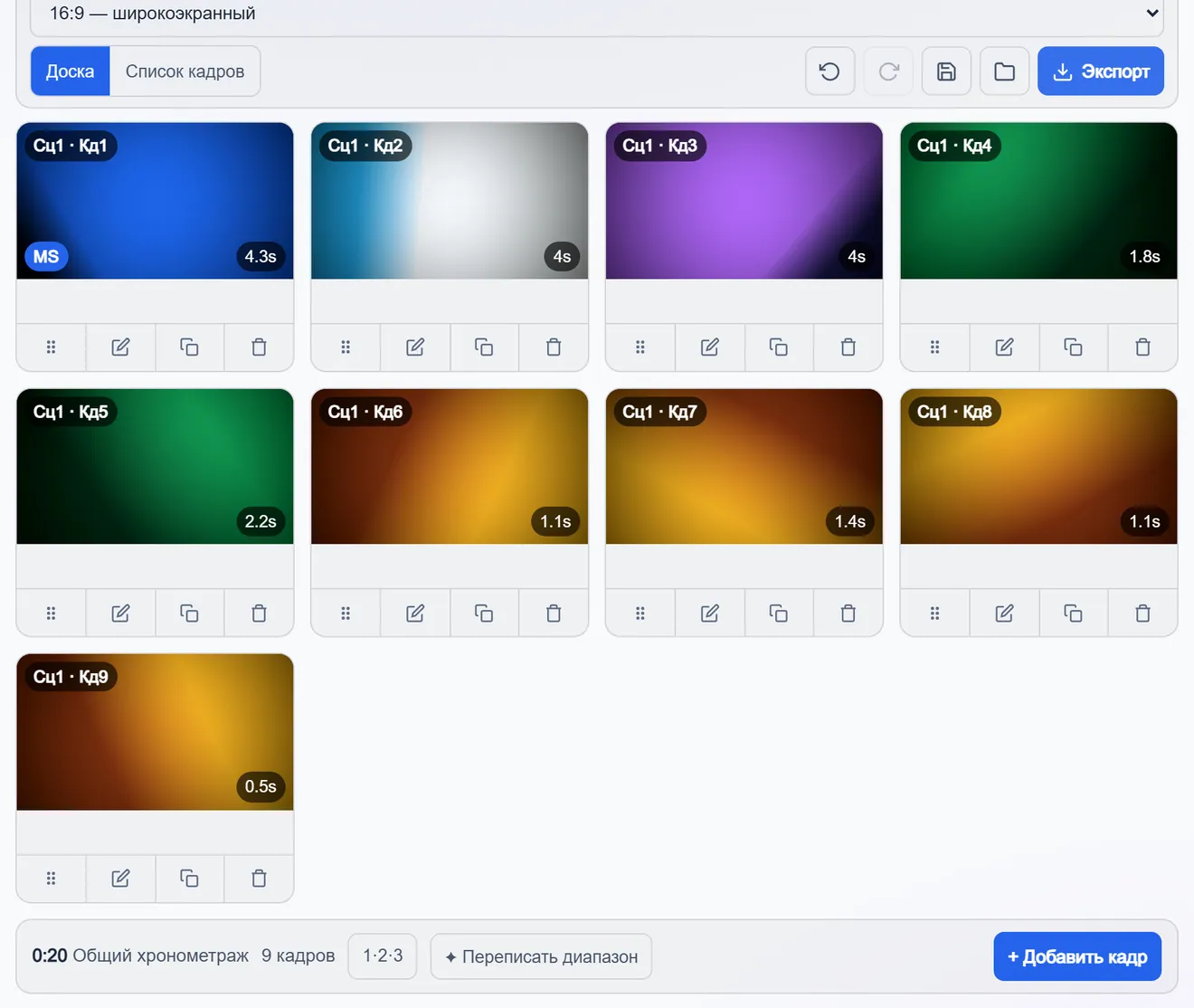The height and width of the screenshot is (1008, 1194).
Task: Delete shot Сц1 · Кд3
Action: (x=848, y=347)
